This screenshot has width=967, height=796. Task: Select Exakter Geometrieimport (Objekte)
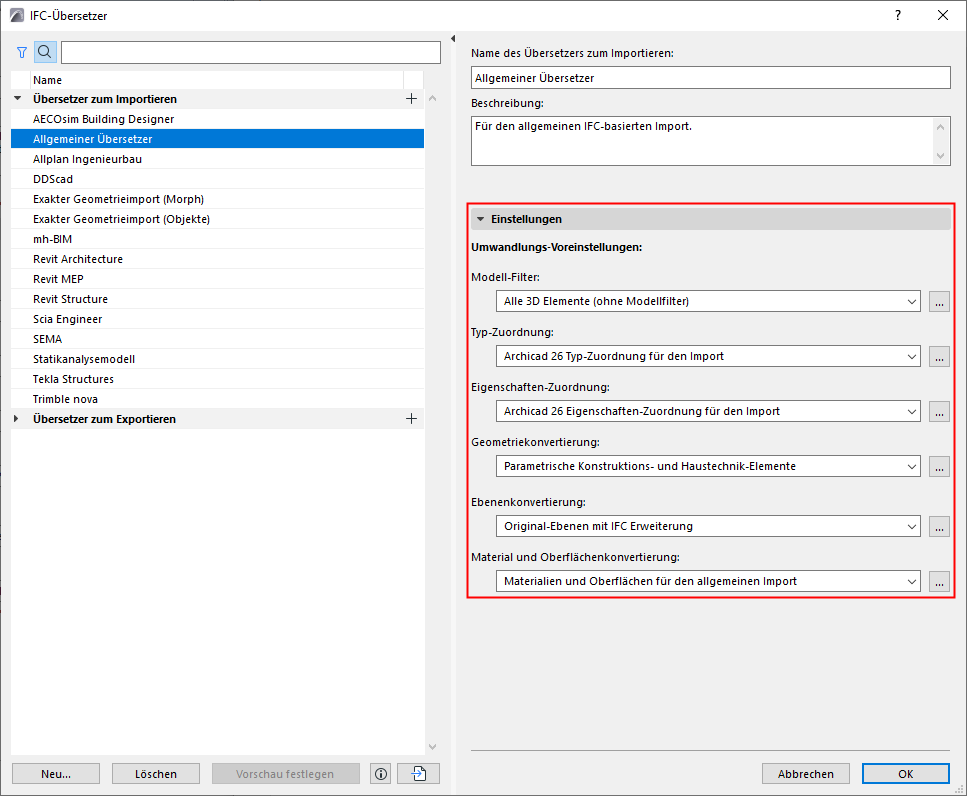[x=217, y=219]
